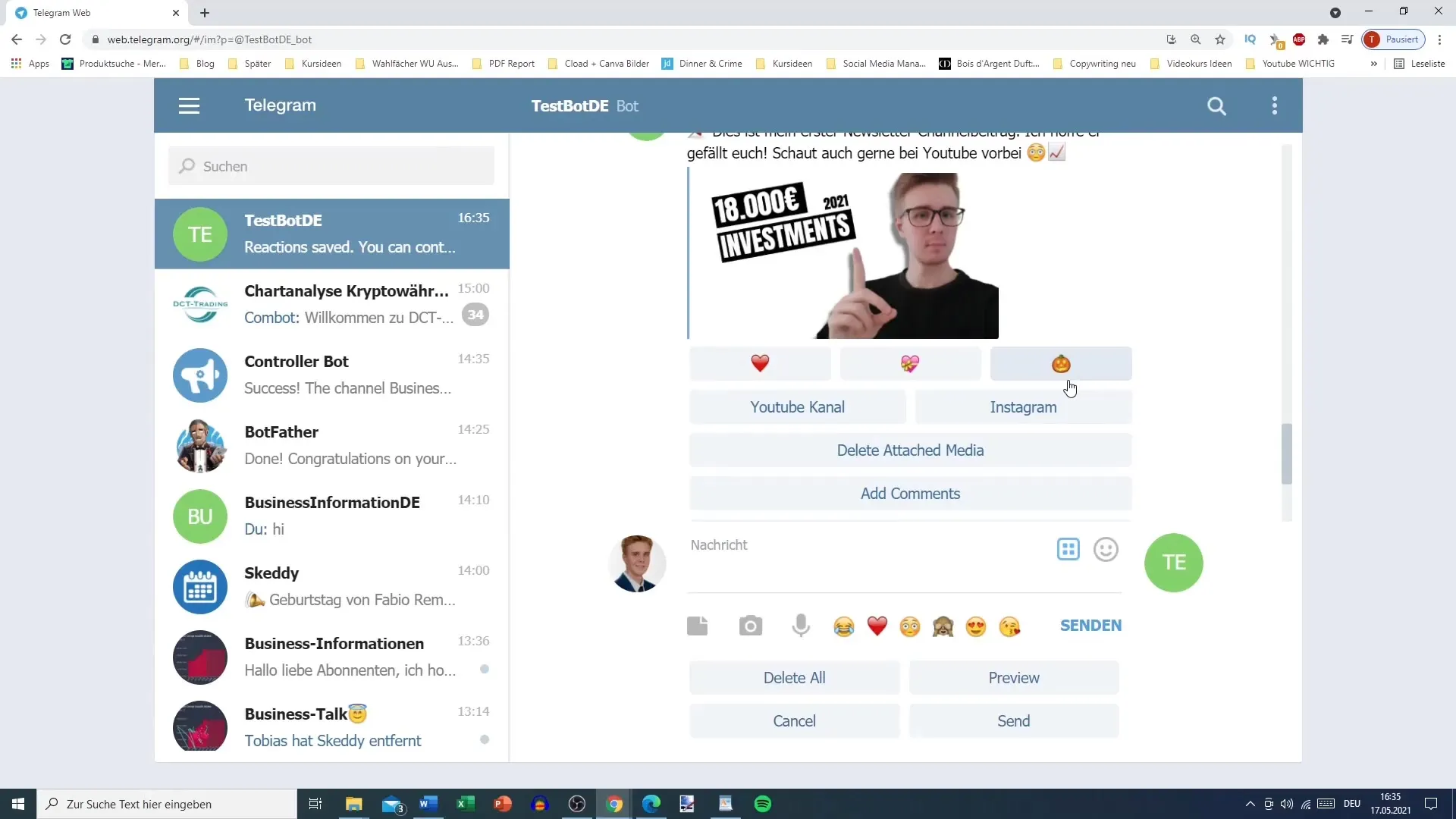1456x819 pixels.
Task: Click the Business-Informationen chat entry
Action: pyautogui.click(x=334, y=656)
